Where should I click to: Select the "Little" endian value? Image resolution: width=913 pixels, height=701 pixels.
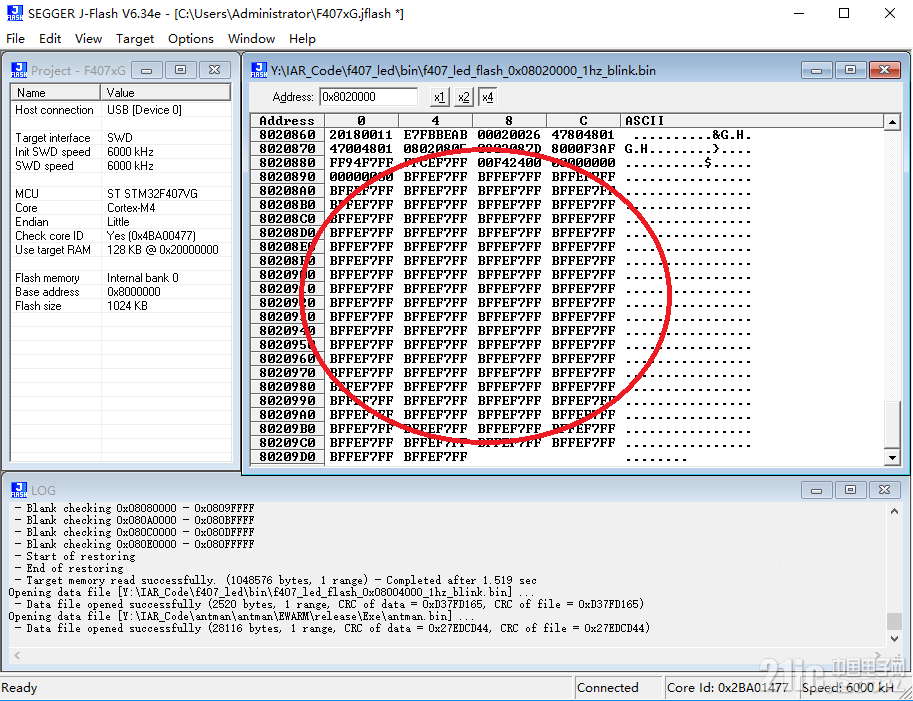click(x=118, y=222)
